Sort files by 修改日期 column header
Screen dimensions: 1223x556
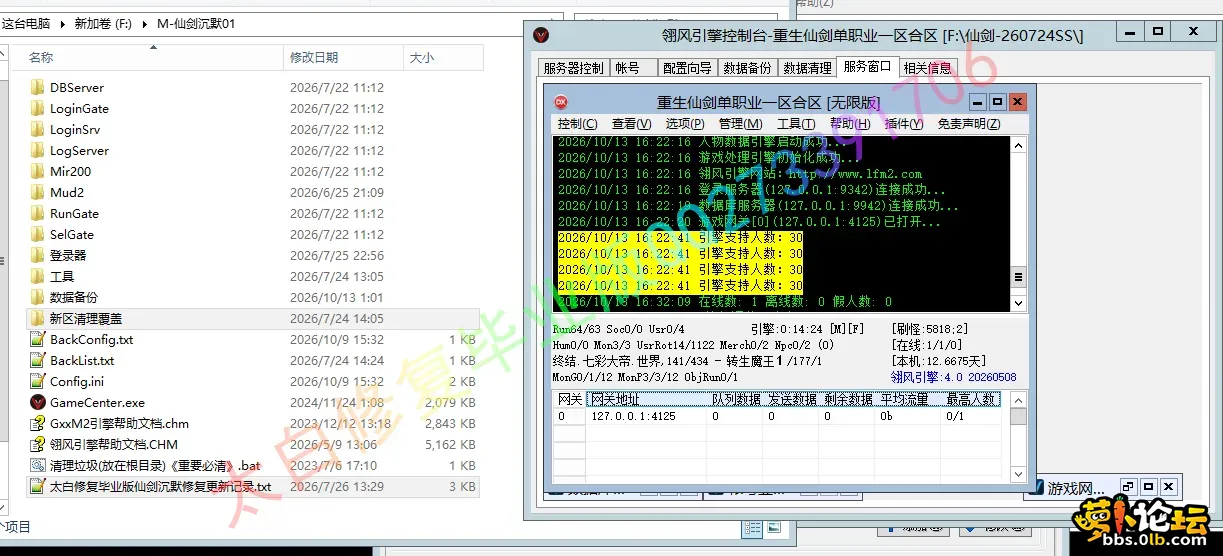point(342,58)
